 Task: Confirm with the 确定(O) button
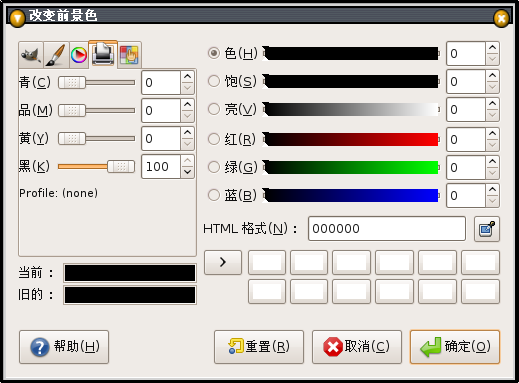click(455, 347)
